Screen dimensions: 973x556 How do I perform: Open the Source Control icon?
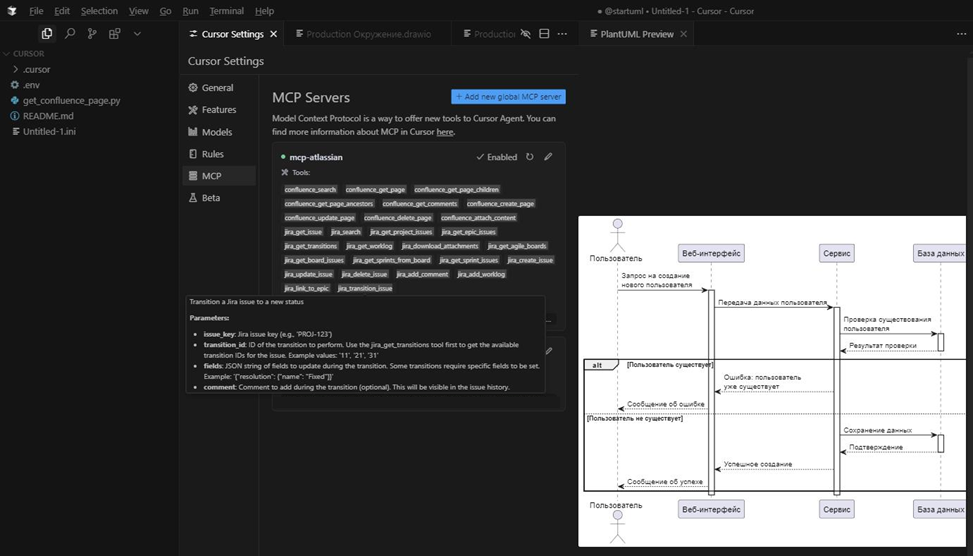pyautogui.click(x=92, y=33)
